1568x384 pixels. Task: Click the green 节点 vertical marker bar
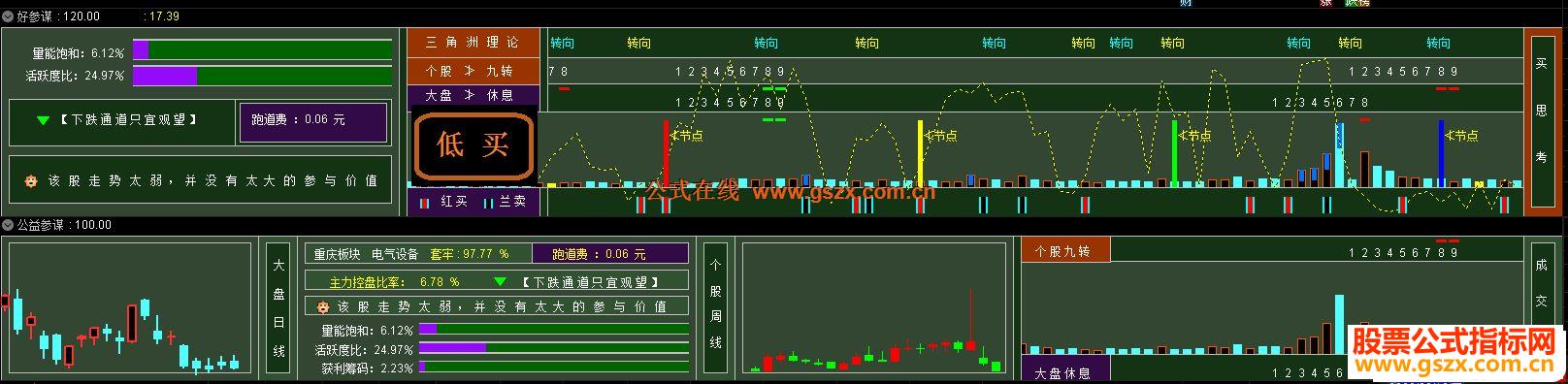[1174, 152]
